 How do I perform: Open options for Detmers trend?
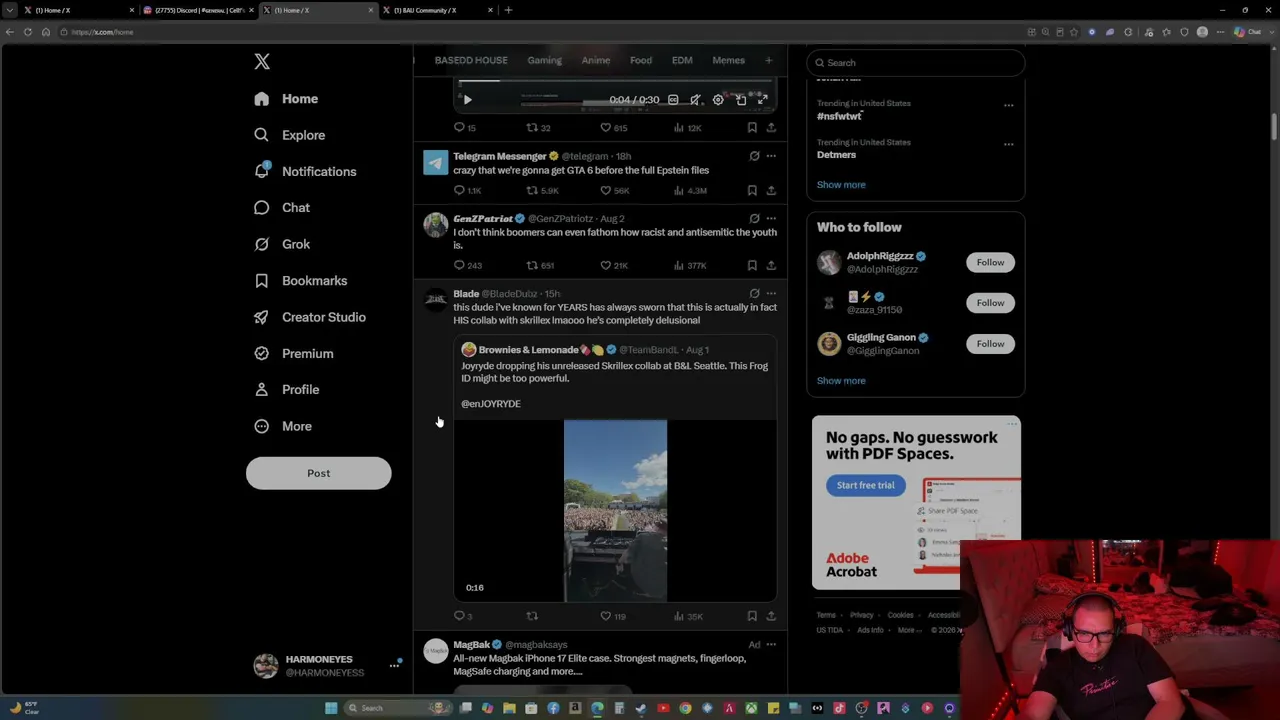[1009, 144]
